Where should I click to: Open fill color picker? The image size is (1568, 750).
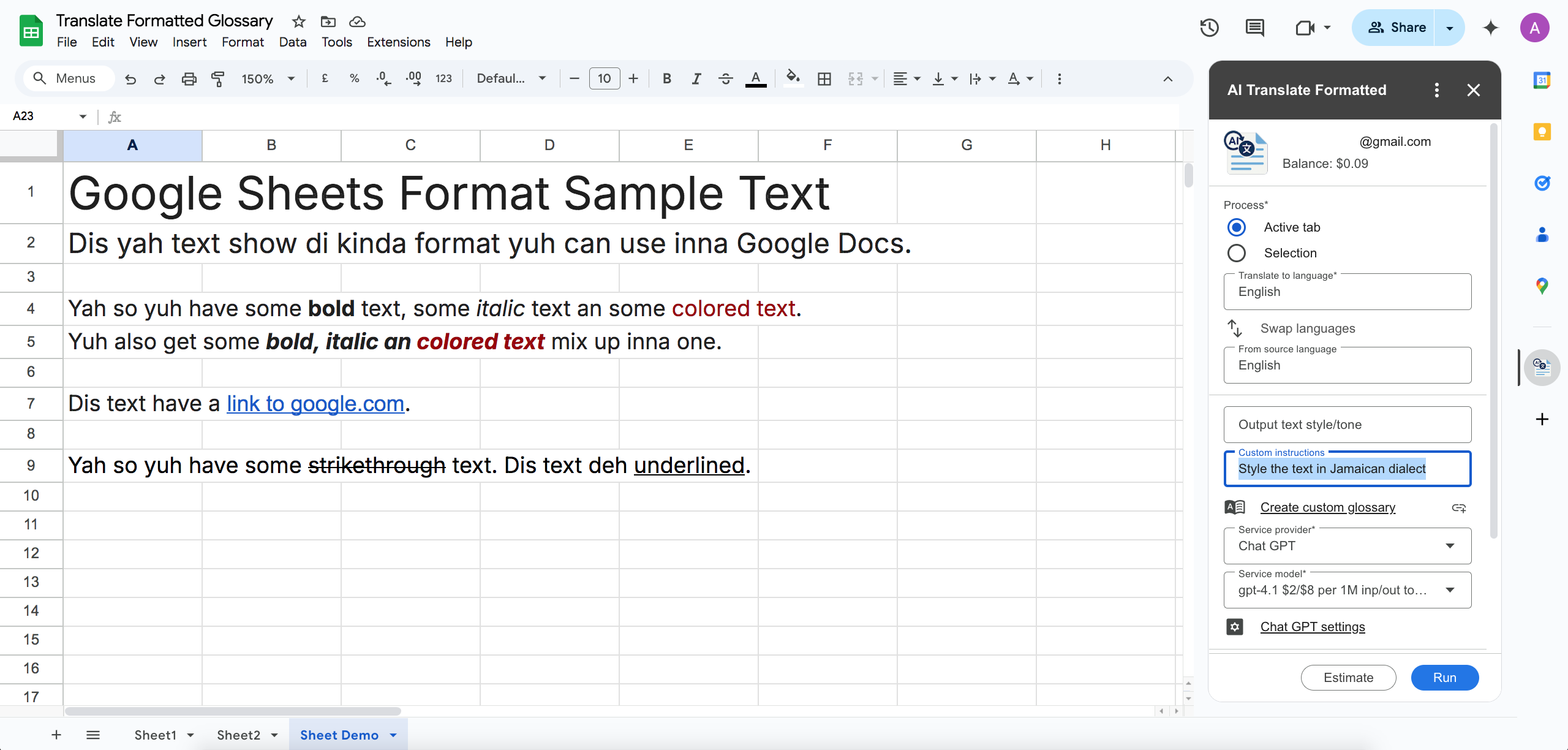pyautogui.click(x=793, y=78)
